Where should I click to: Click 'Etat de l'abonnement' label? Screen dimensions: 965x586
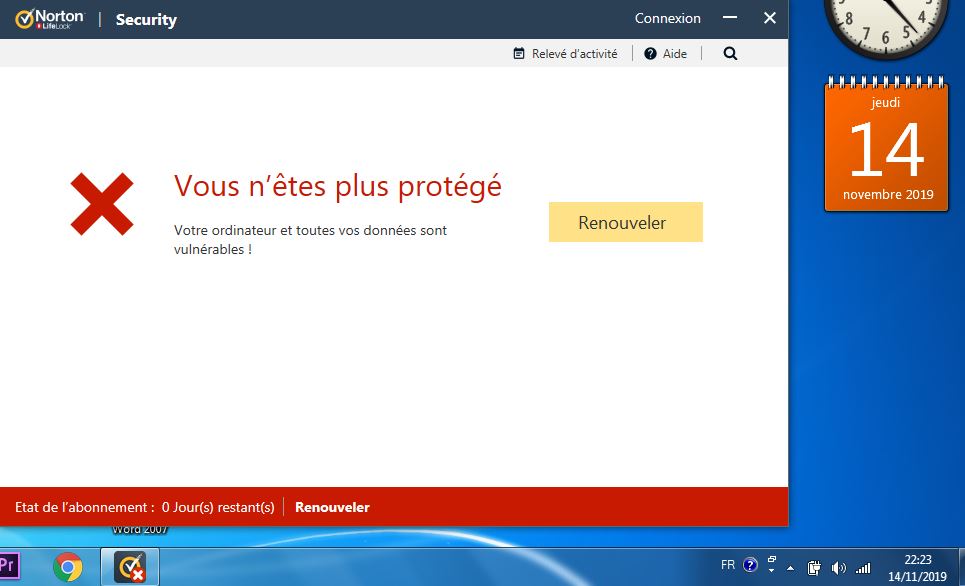point(84,507)
